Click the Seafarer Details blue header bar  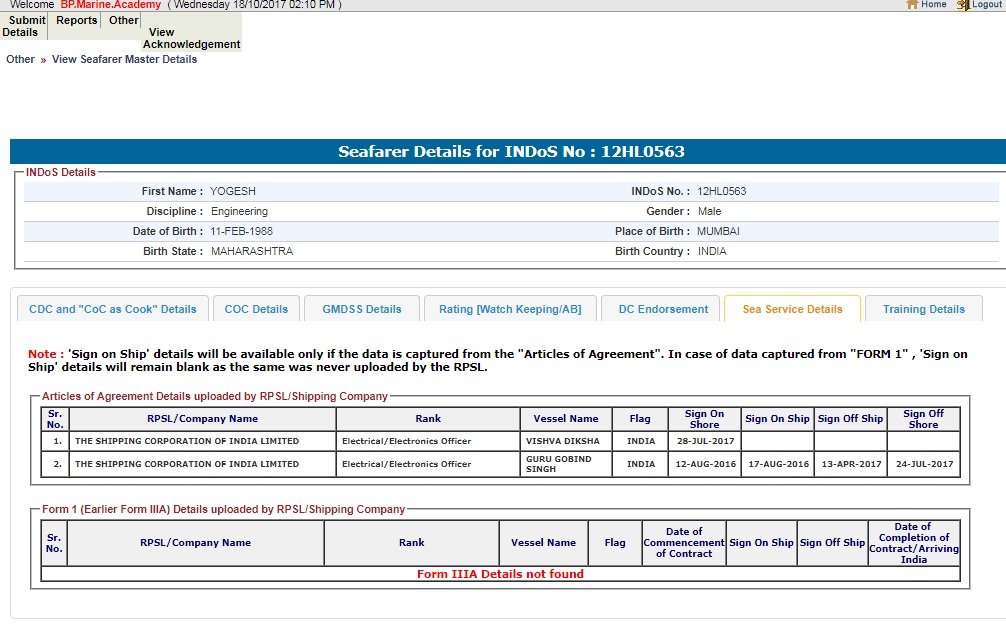510,152
